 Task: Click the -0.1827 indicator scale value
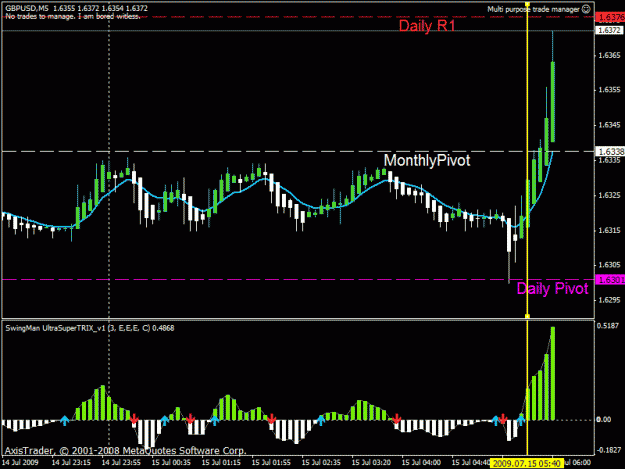click(609, 450)
